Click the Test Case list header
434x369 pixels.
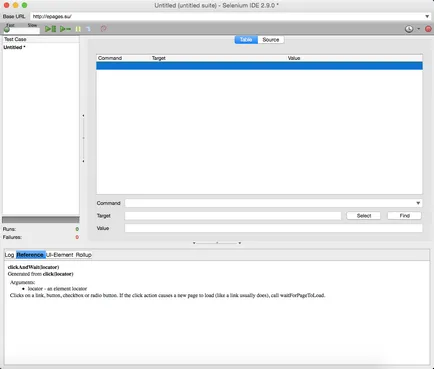point(41,39)
